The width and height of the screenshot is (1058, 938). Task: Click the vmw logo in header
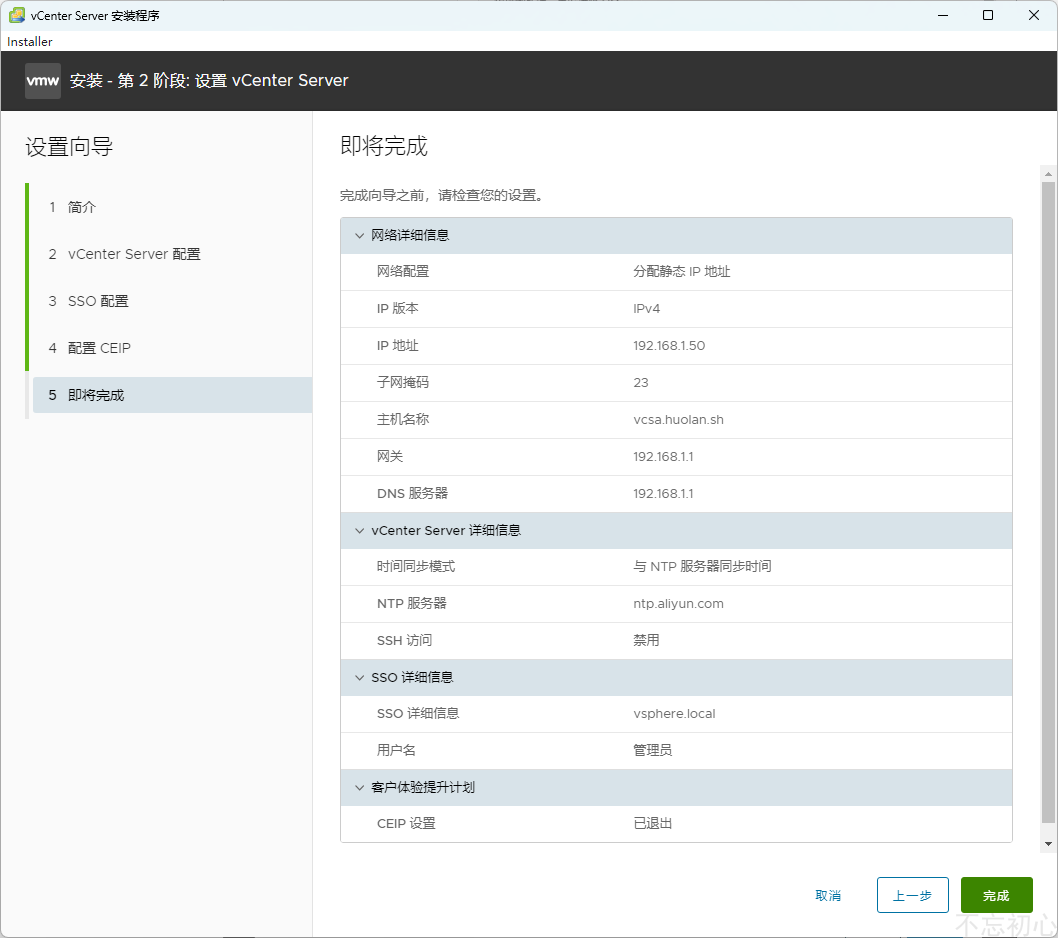coord(43,81)
